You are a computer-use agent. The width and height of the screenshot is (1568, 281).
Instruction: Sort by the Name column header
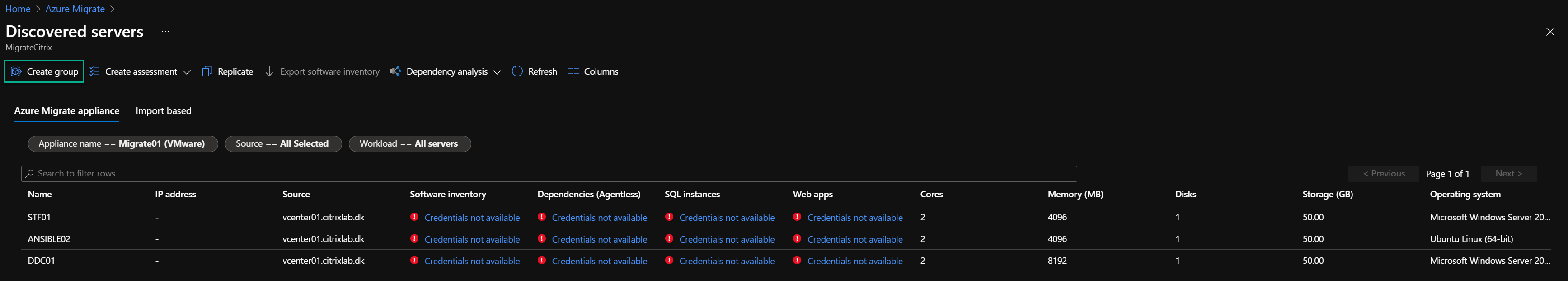tap(40, 195)
